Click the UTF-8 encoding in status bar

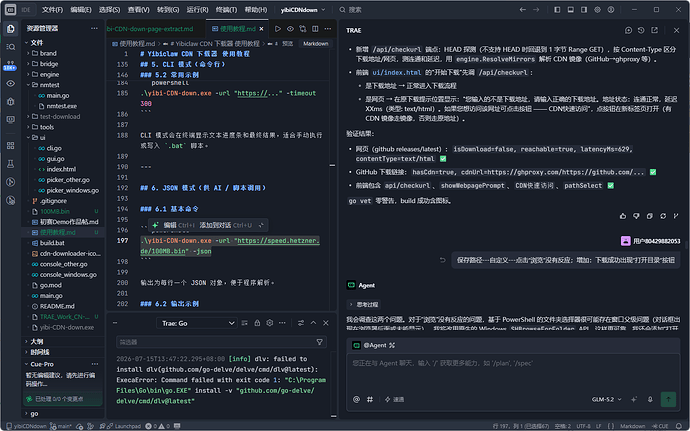tap(584, 426)
